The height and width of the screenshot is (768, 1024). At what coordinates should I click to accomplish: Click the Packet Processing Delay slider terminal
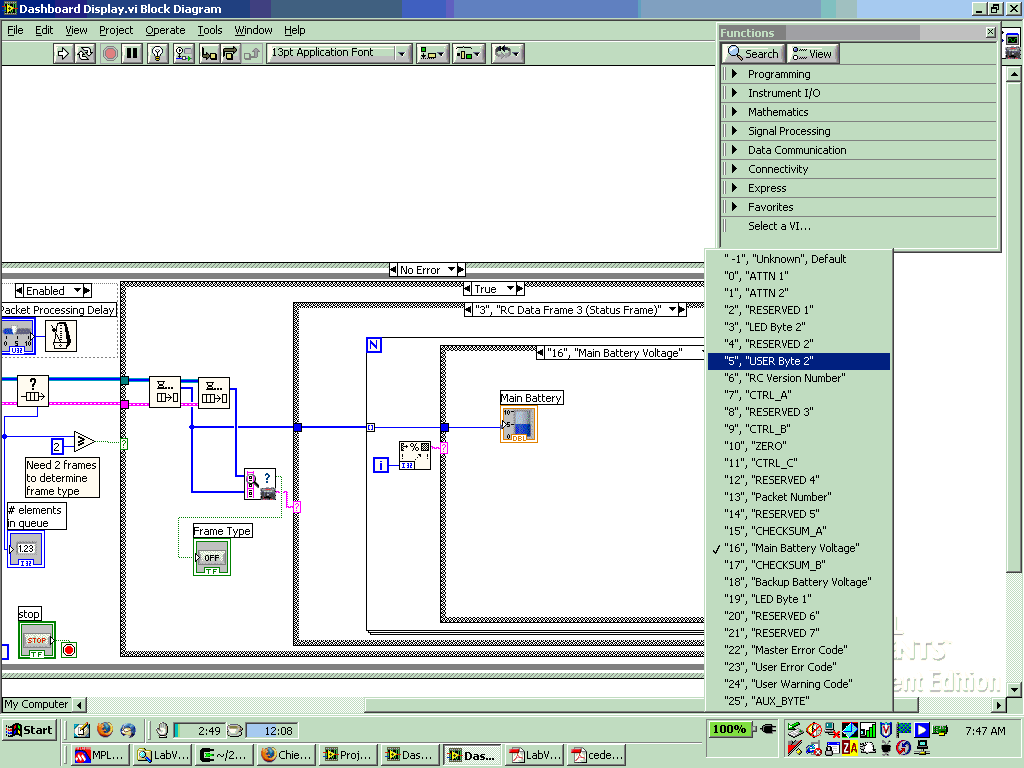18,337
